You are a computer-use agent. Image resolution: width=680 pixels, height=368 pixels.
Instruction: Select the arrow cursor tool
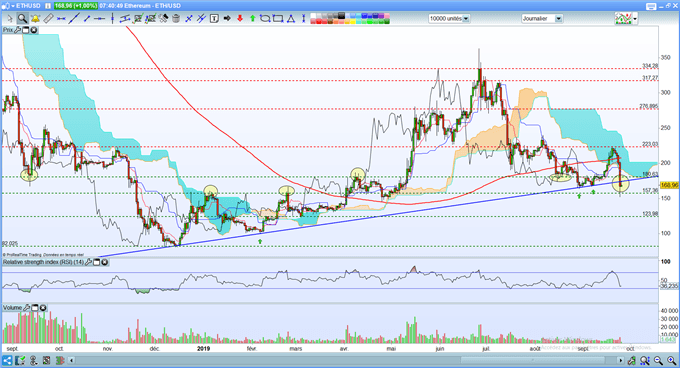point(10,19)
